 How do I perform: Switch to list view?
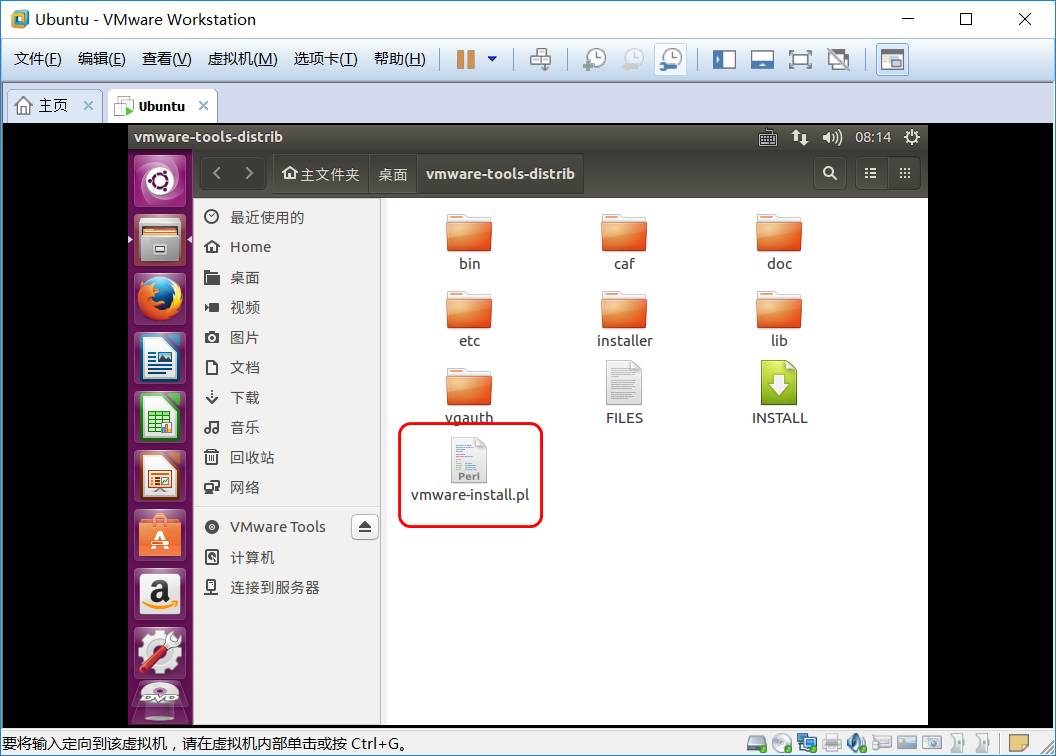tap(871, 174)
